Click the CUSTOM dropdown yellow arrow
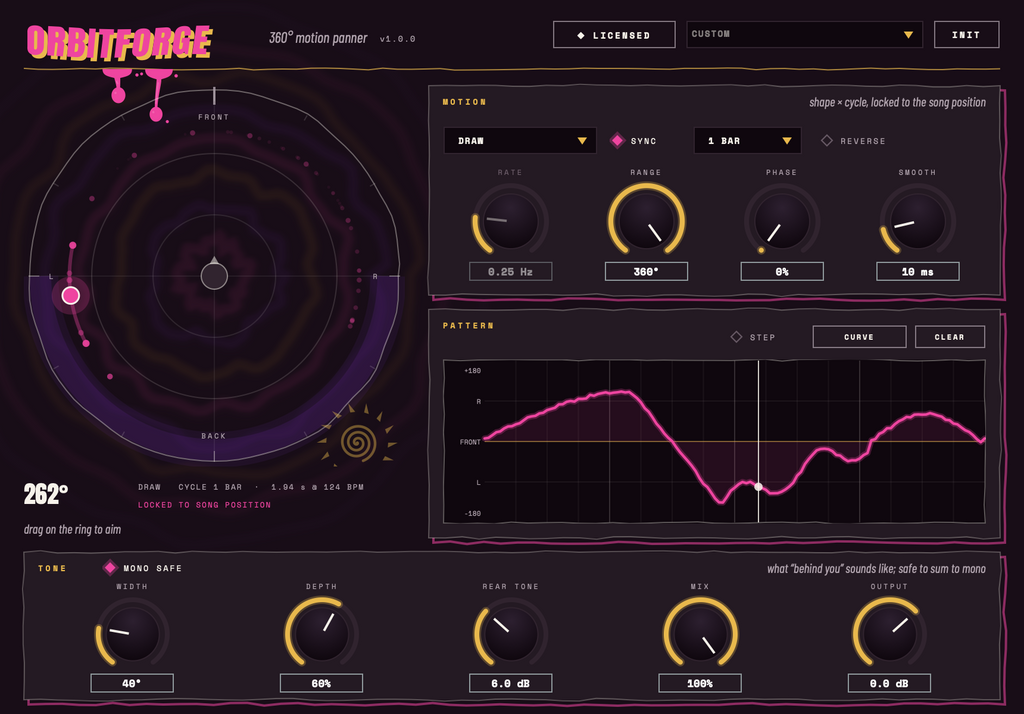1024x714 pixels. (908, 35)
